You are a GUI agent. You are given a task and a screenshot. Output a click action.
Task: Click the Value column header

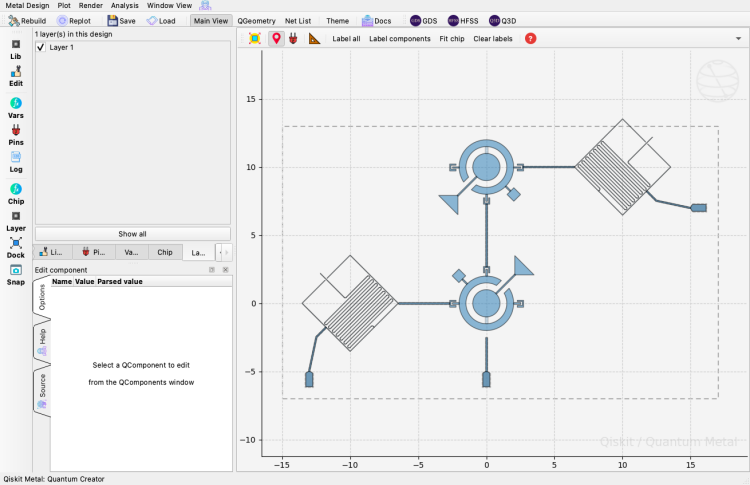click(x=85, y=282)
